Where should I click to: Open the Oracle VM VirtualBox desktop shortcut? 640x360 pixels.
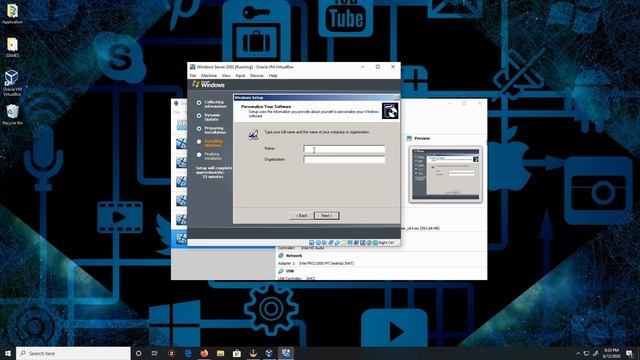[x=12, y=83]
